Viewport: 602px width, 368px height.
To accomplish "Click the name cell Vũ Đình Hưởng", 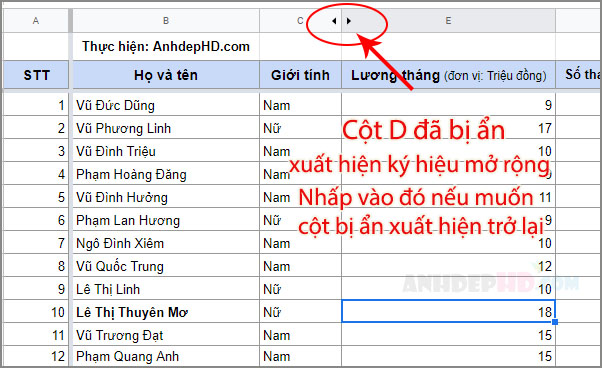I will [x=166, y=197].
